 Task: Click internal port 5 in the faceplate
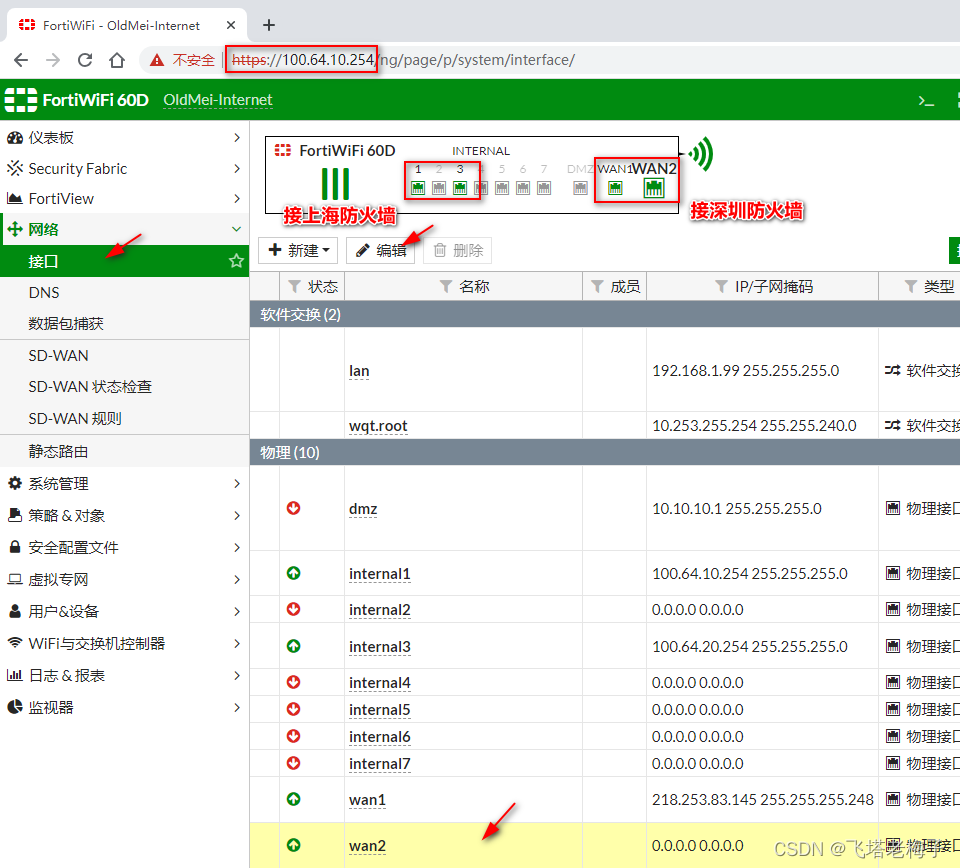(502, 188)
